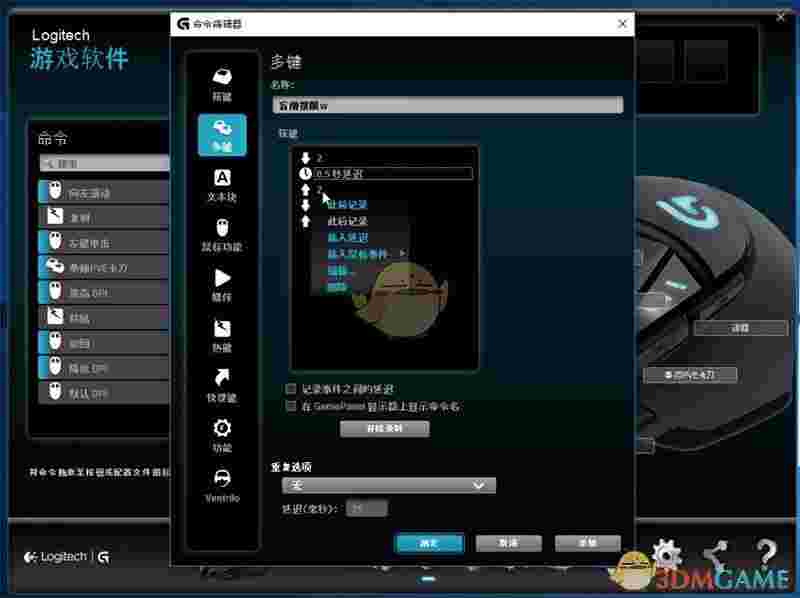Select the '降低 DPI' command in the list
This screenshot has height=598, width=800.
tap(104, 367)
